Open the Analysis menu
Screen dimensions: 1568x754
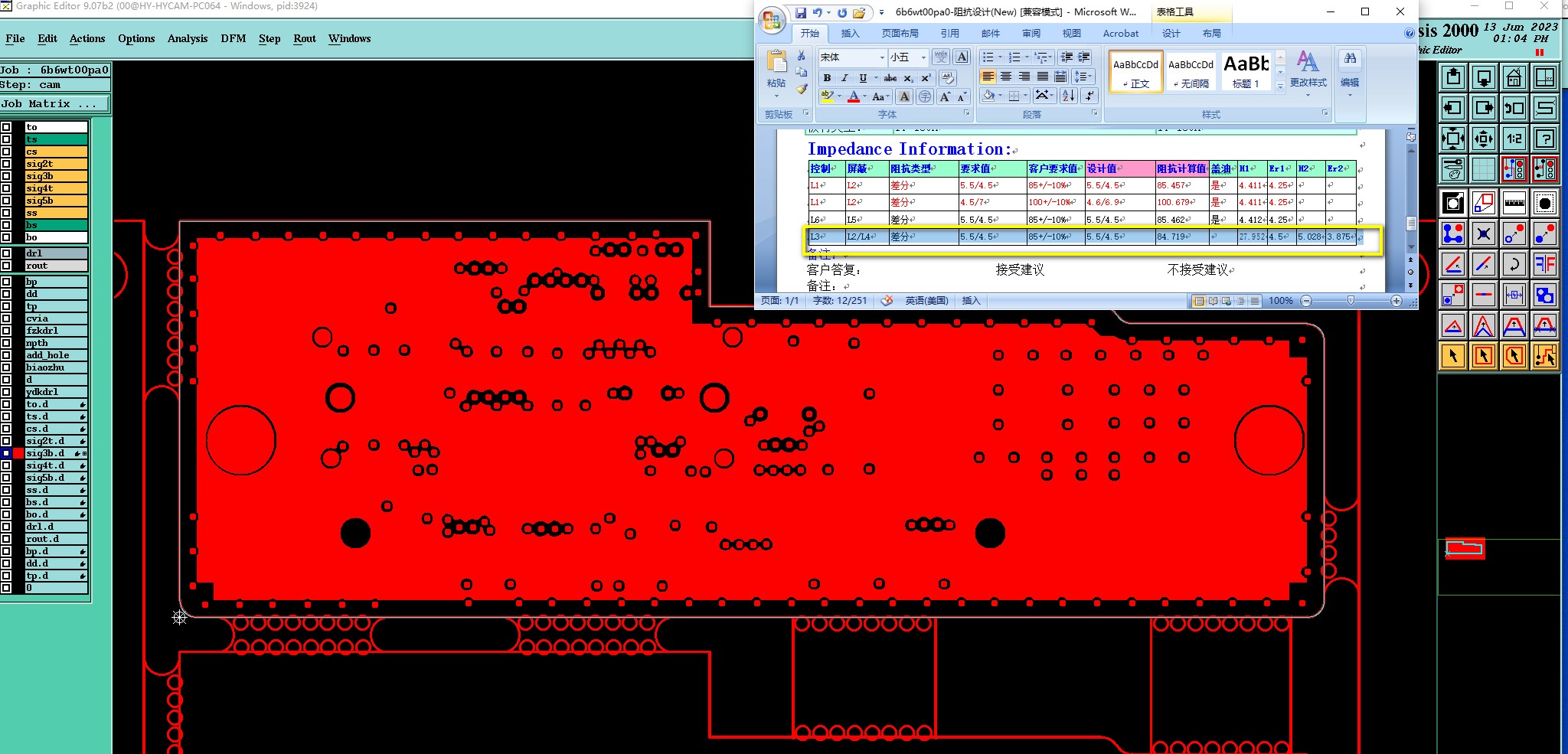(188, 38)
